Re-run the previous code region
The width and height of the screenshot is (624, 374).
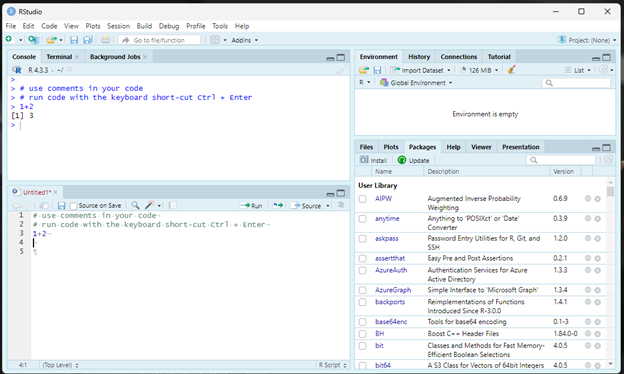(x=278, y=205)
